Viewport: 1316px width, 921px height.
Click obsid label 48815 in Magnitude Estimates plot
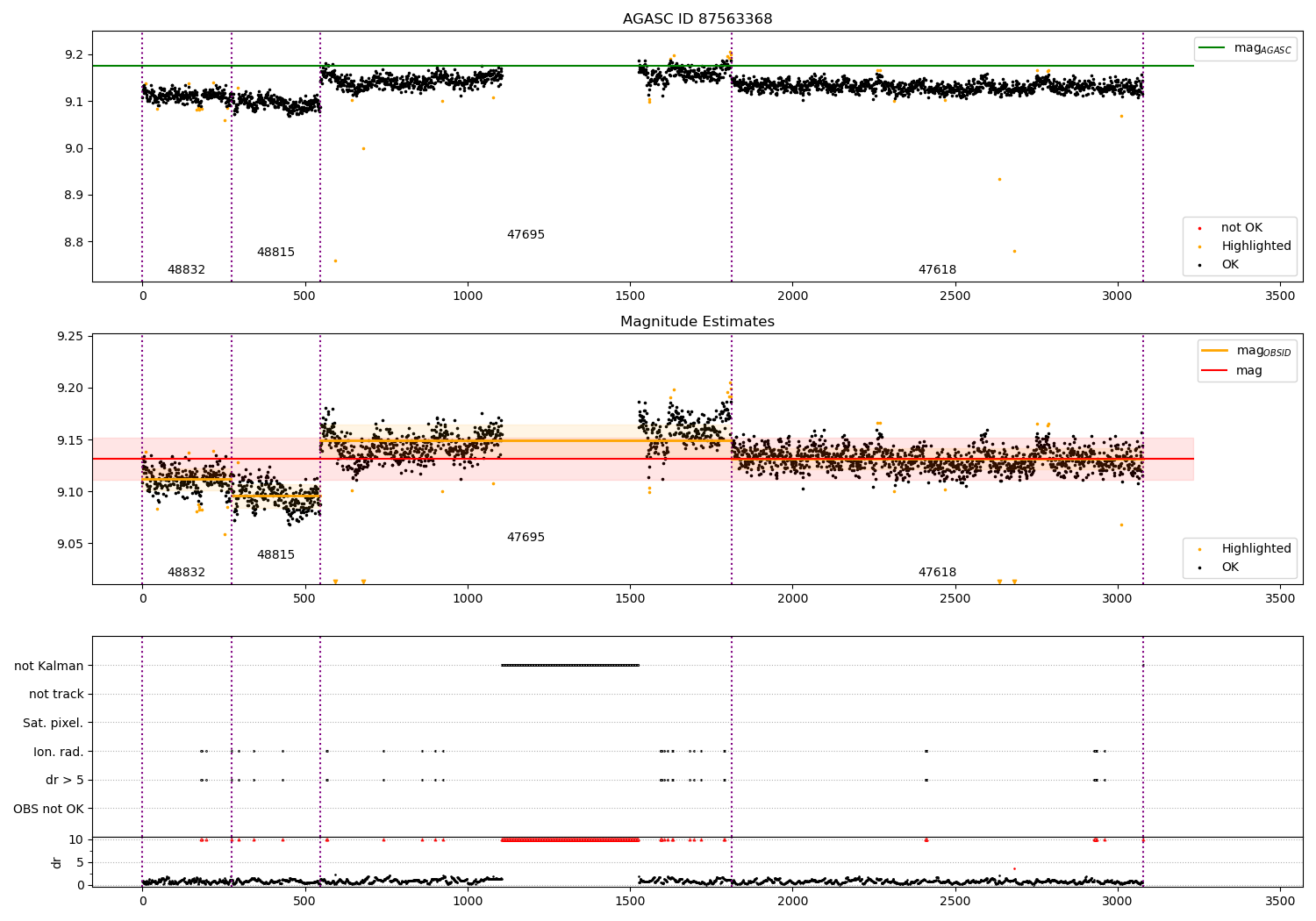[275, 555]
